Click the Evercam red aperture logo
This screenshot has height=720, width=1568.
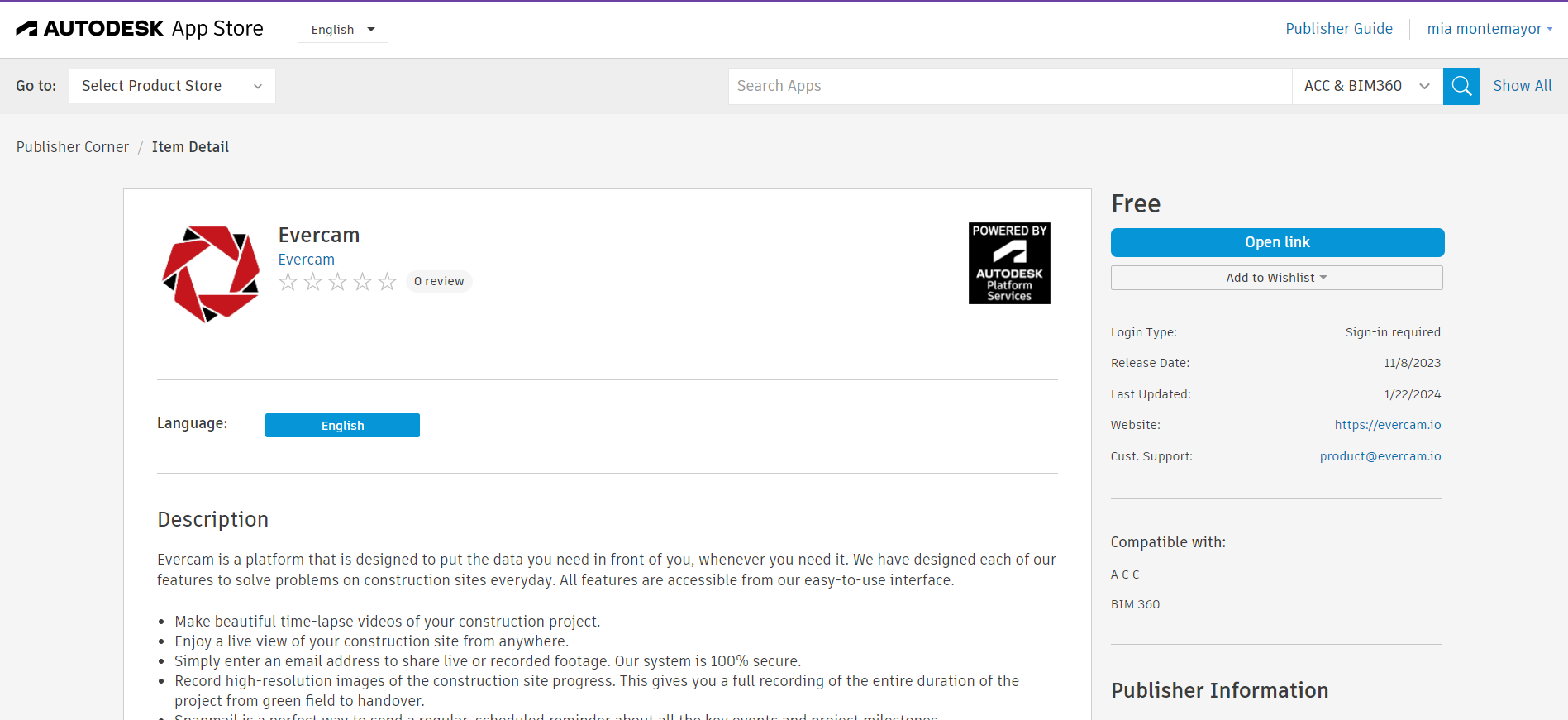211,274
